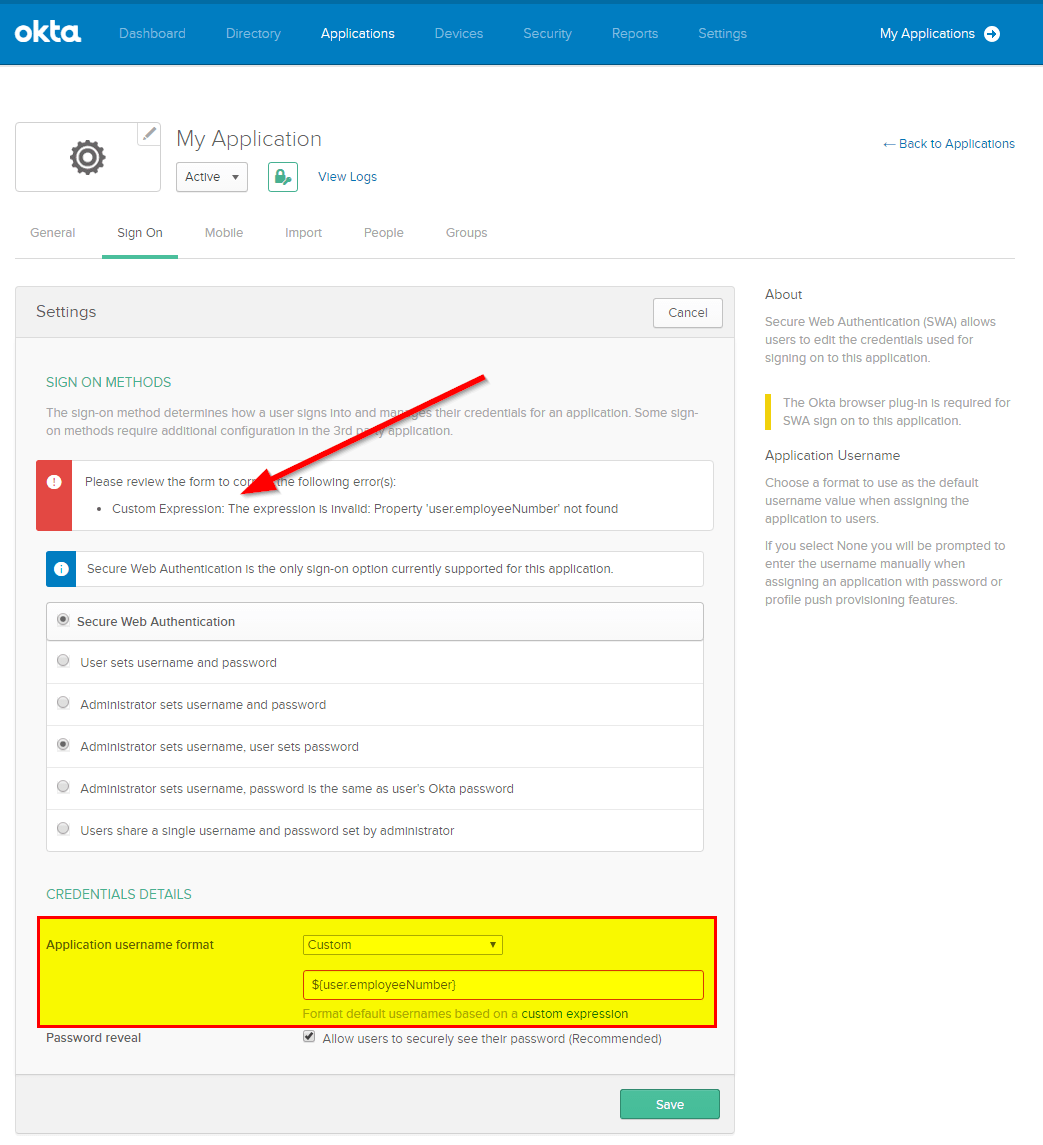Open the Active status dropdown
1043x1145 pixels.
click(x=212, y=177)
